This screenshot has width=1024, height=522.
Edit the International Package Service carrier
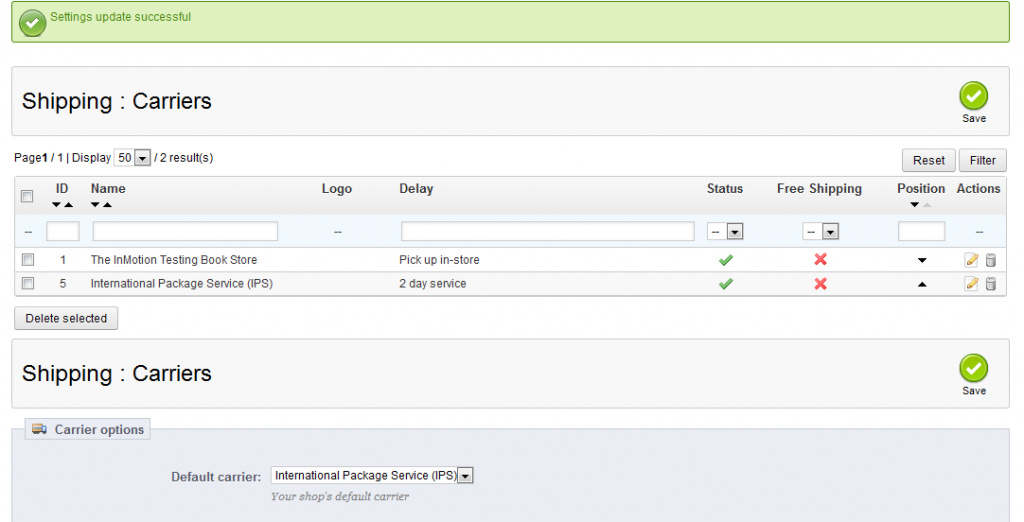[971, 284]
